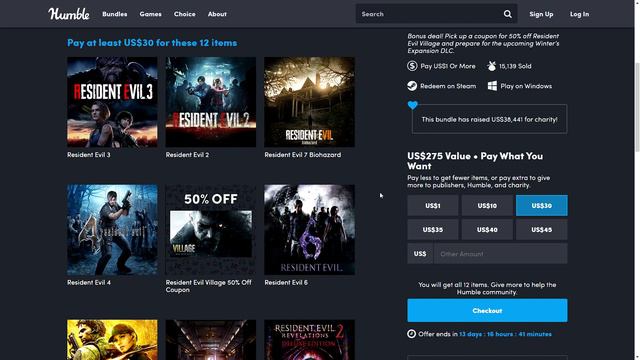Image resolution: width=640 pixels, height=360 pixels.
Task: Click the Steam logo icon
Action: point(412,86)
